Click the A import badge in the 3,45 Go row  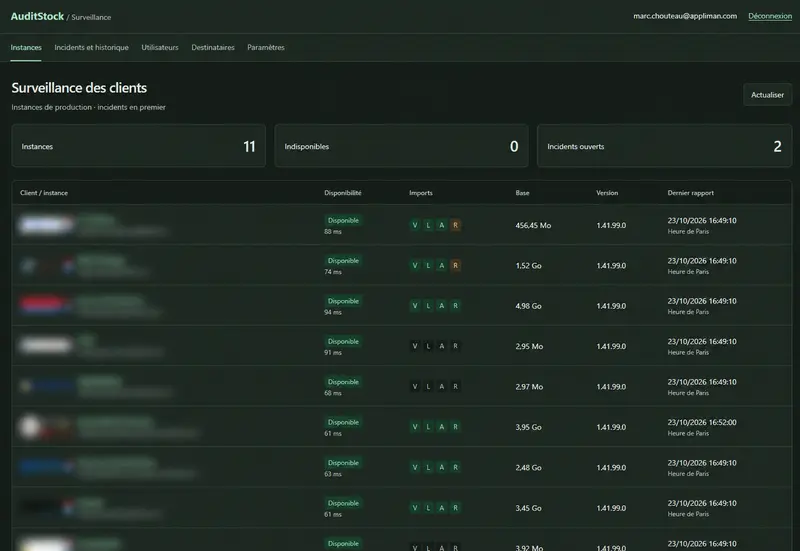[x=442, y=508]
